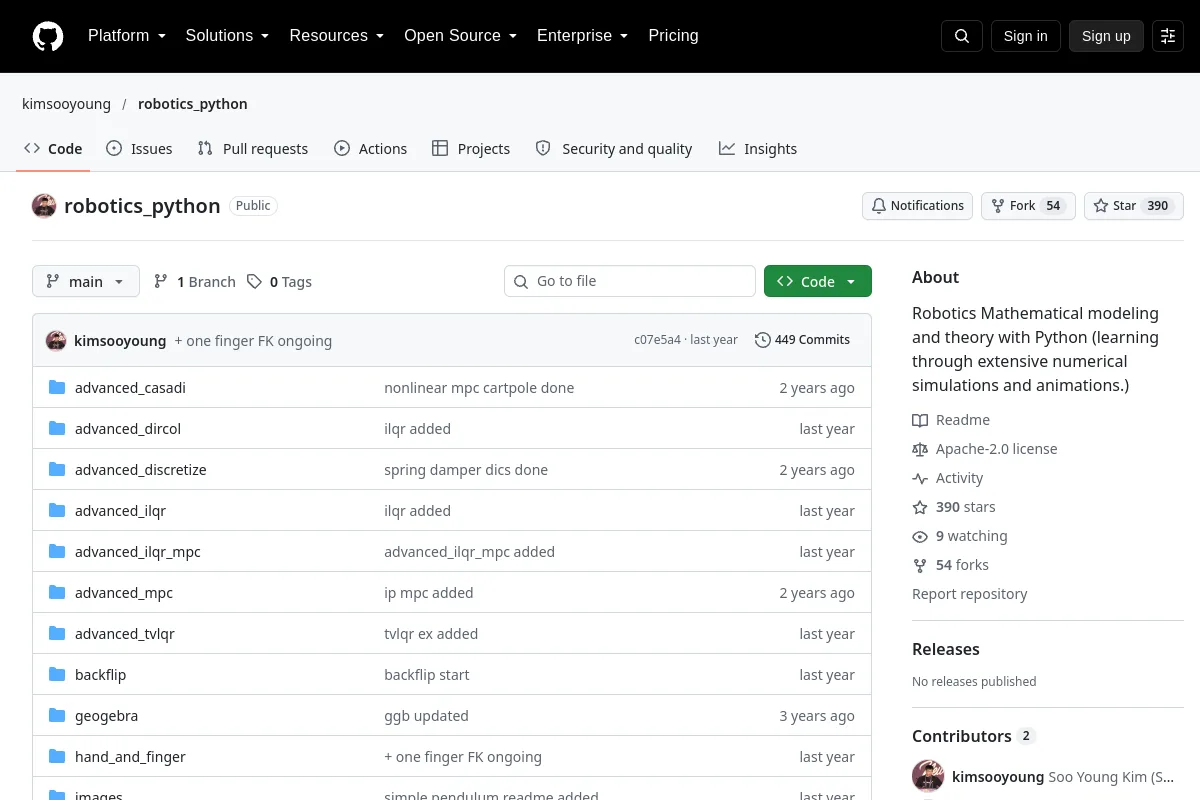Open the green Code dropdown button

pyautogui.click(x=818, y=282)
